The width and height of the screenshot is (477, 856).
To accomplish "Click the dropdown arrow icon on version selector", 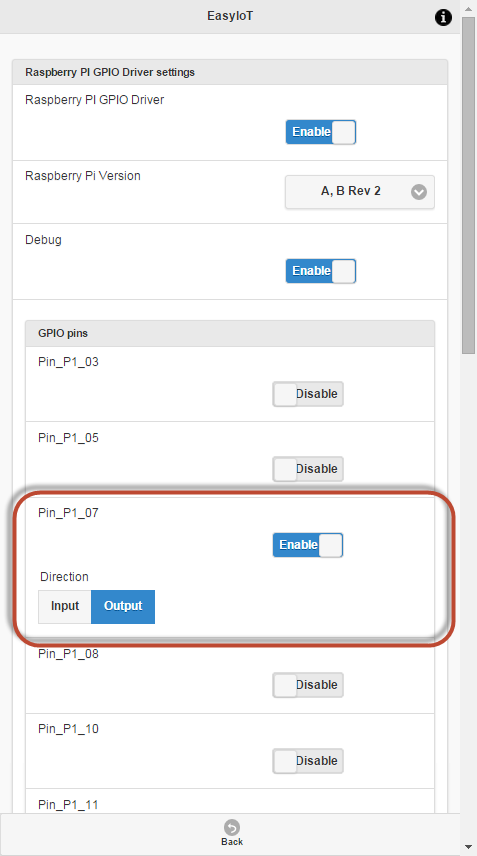I will pos(419,192).
